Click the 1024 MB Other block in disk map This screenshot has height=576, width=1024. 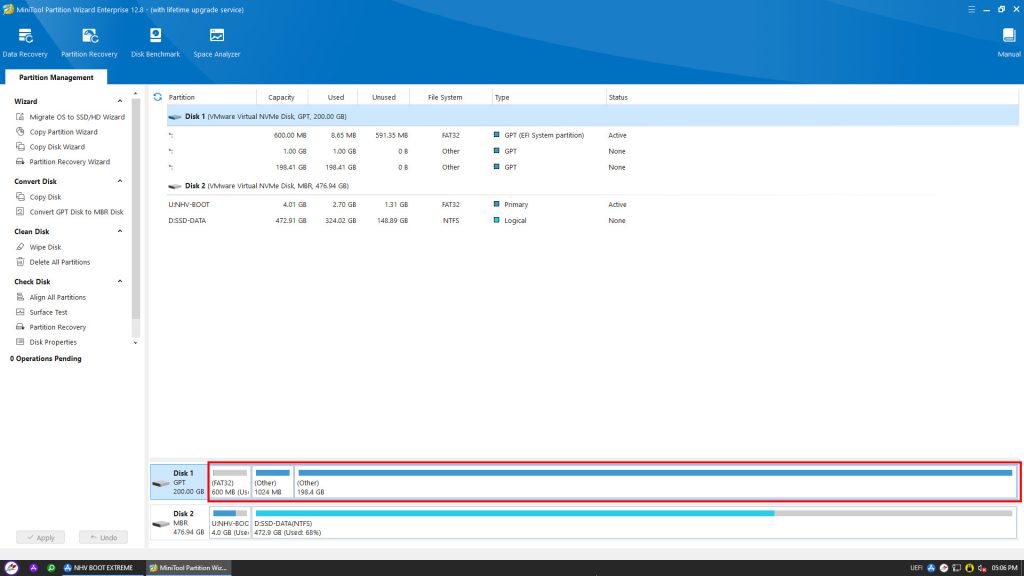tap(272, 482)
